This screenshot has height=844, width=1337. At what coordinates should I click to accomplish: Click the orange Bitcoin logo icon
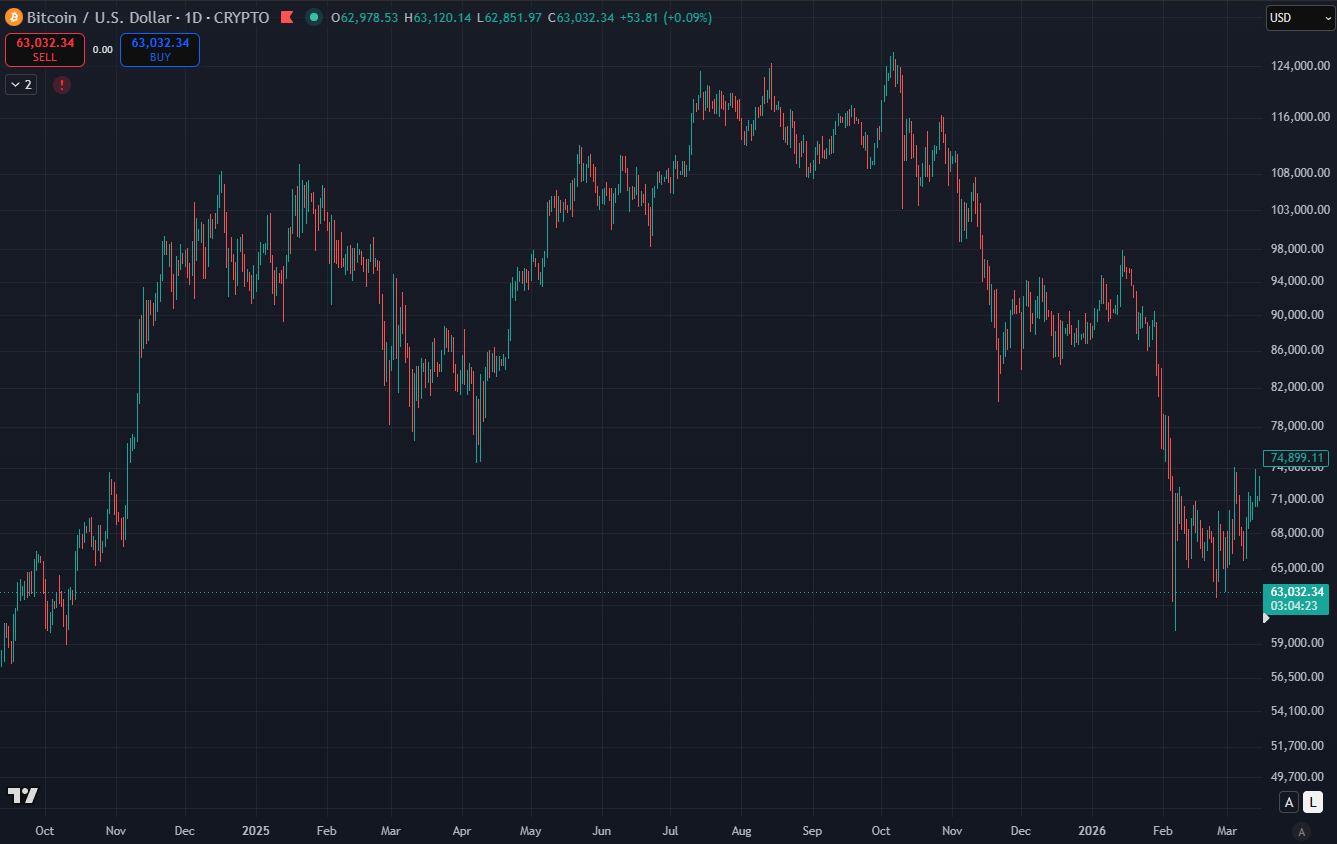[14, 18]
